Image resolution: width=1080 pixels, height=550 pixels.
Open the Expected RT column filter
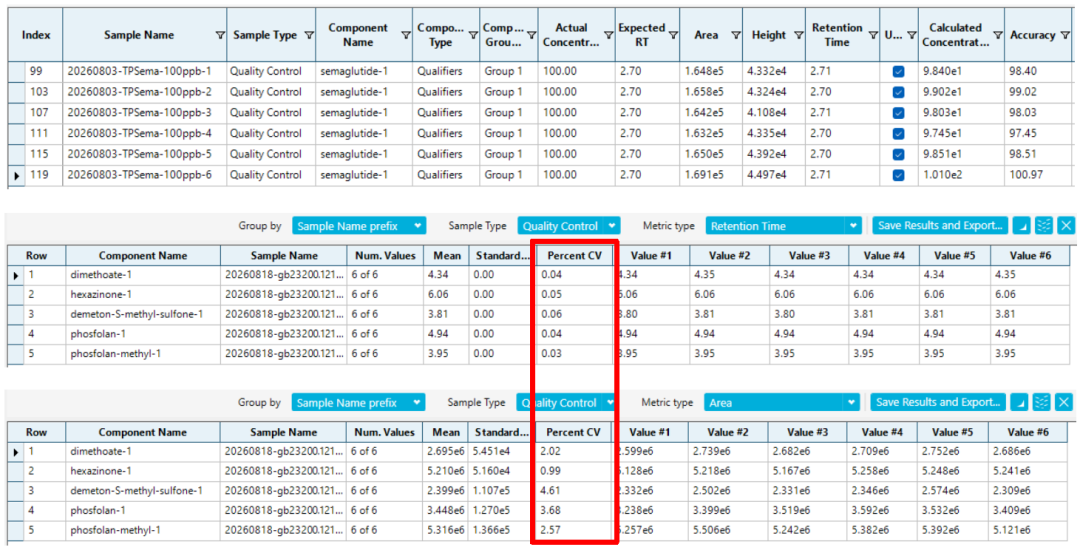click(x=673, y=35)
